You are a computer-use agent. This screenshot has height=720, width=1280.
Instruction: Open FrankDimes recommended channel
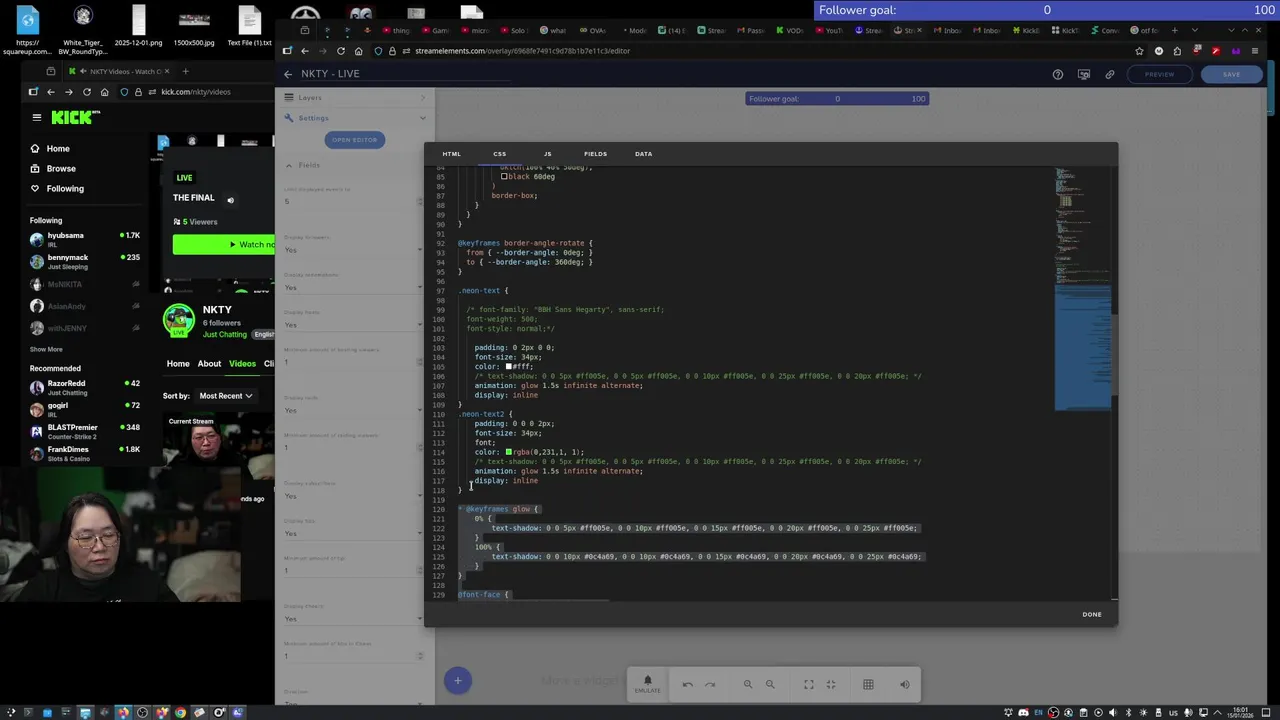(x=85, y=453)
